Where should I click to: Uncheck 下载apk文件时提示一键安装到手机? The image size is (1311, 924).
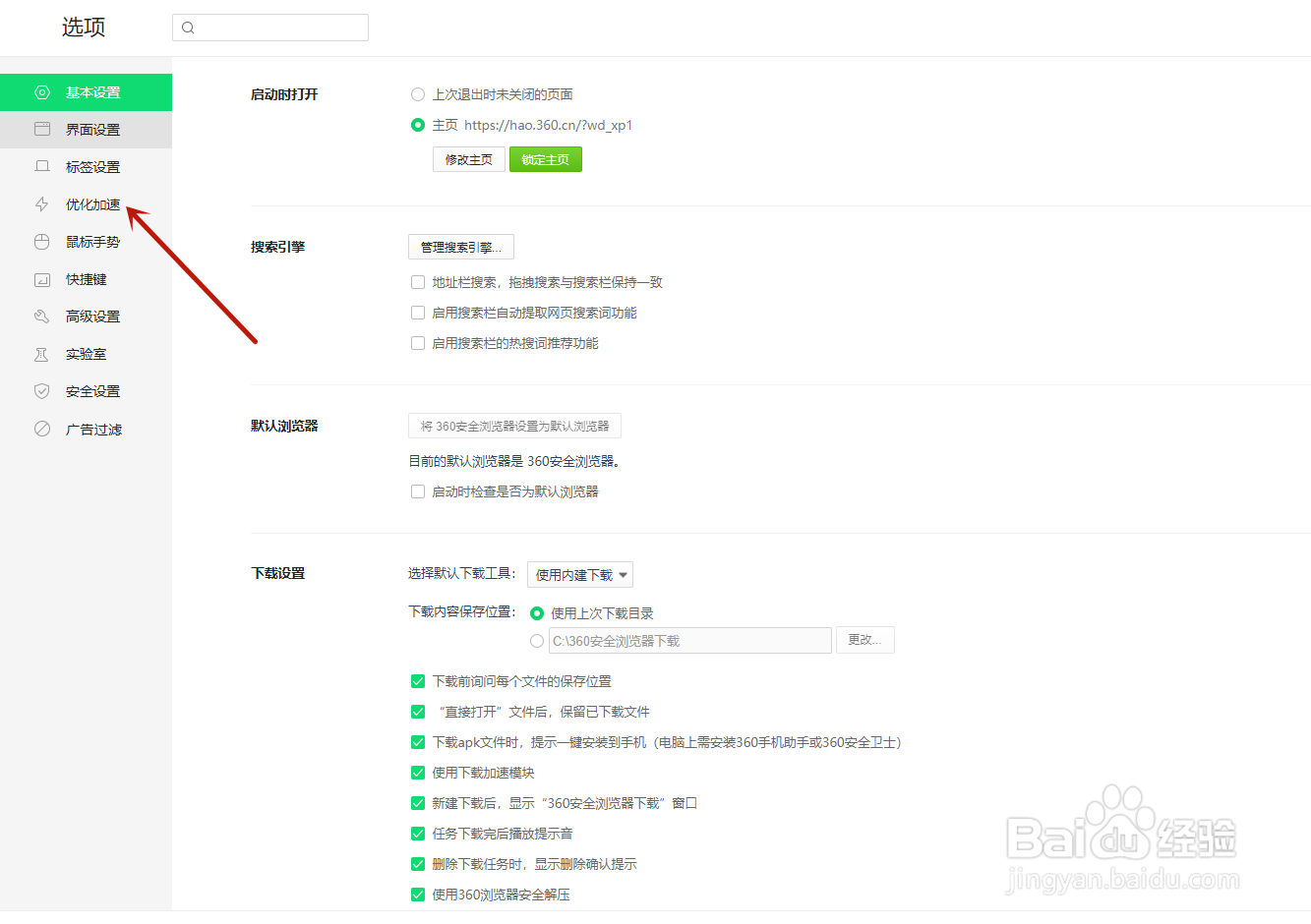tap(418, 742)
